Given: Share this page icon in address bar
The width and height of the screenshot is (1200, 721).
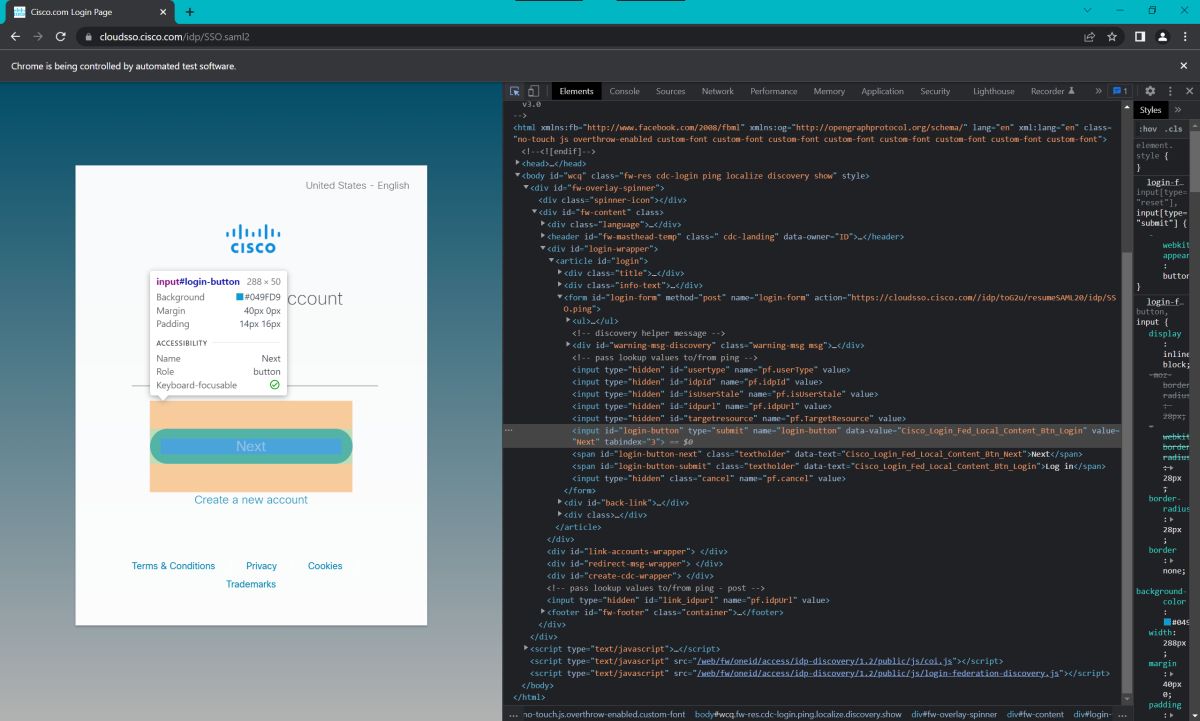Looking at the screenshot, I should 1089,37.
